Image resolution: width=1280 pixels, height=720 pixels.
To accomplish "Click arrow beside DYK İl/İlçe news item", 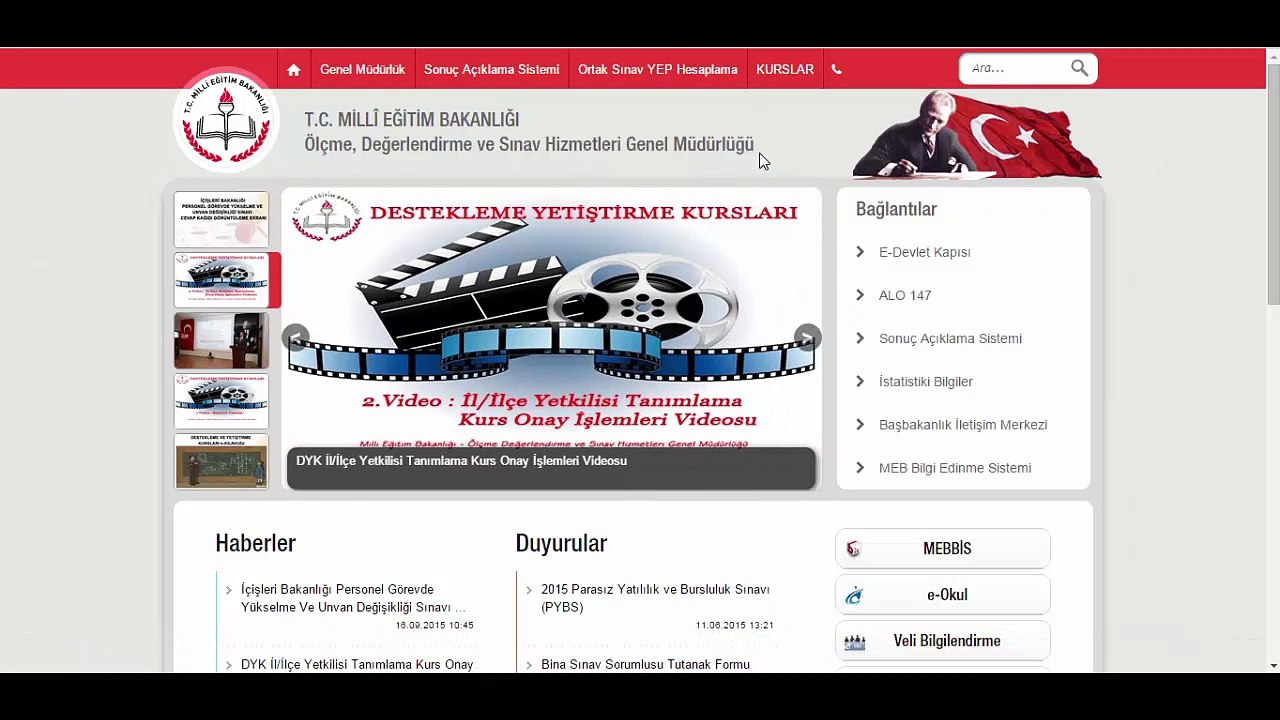I will (229, 665).
